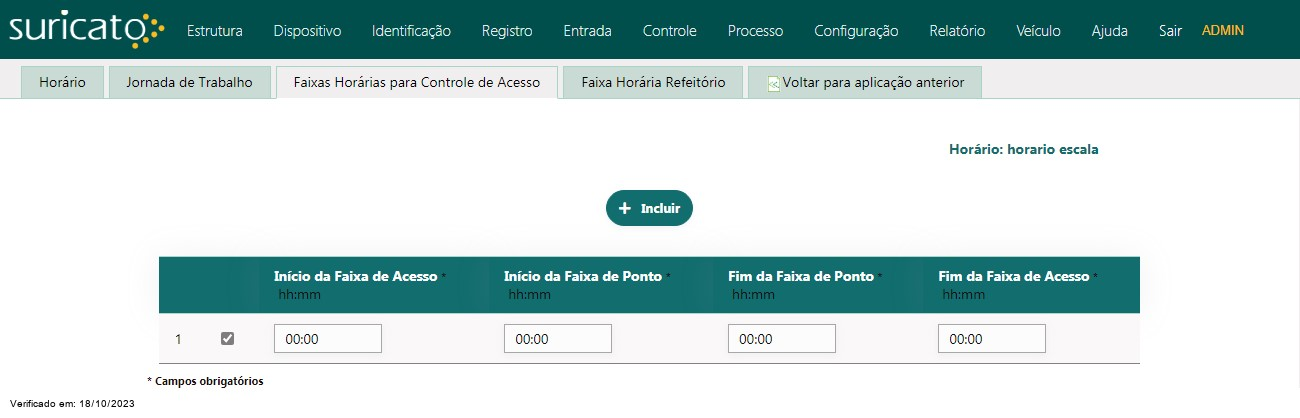Focus the Fim da Faixa de Acesso input
Screen dimensions: 1300x418
pyautogui.click(x=992, y=339)
